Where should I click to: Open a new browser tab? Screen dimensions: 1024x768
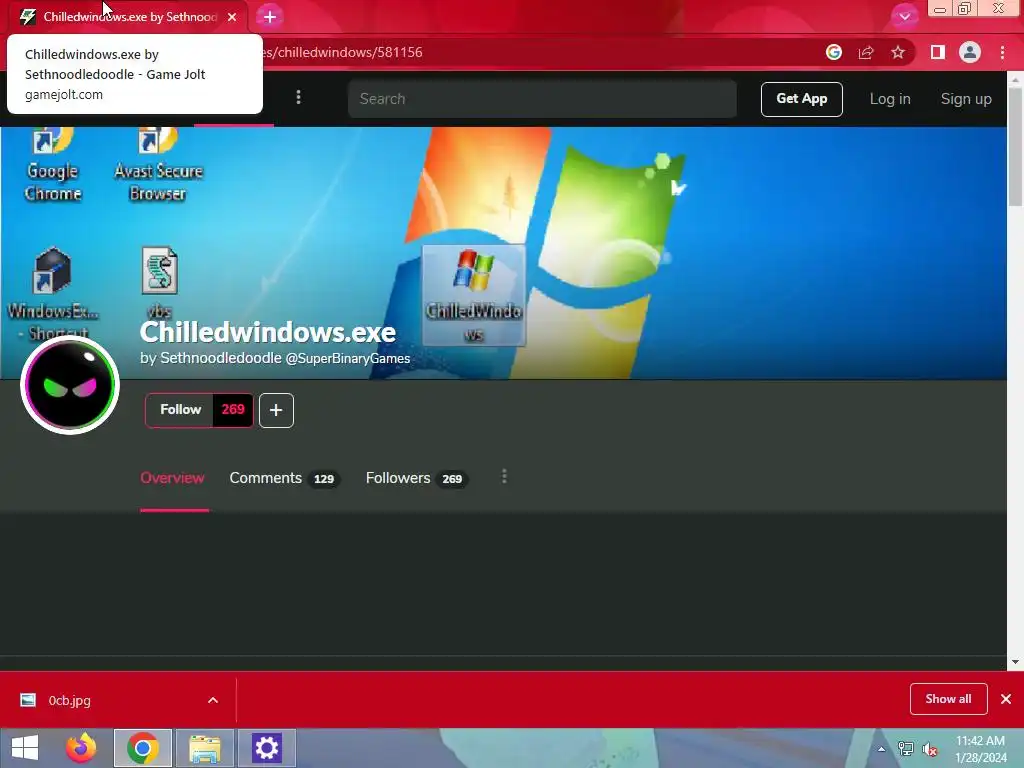point(270,17)
